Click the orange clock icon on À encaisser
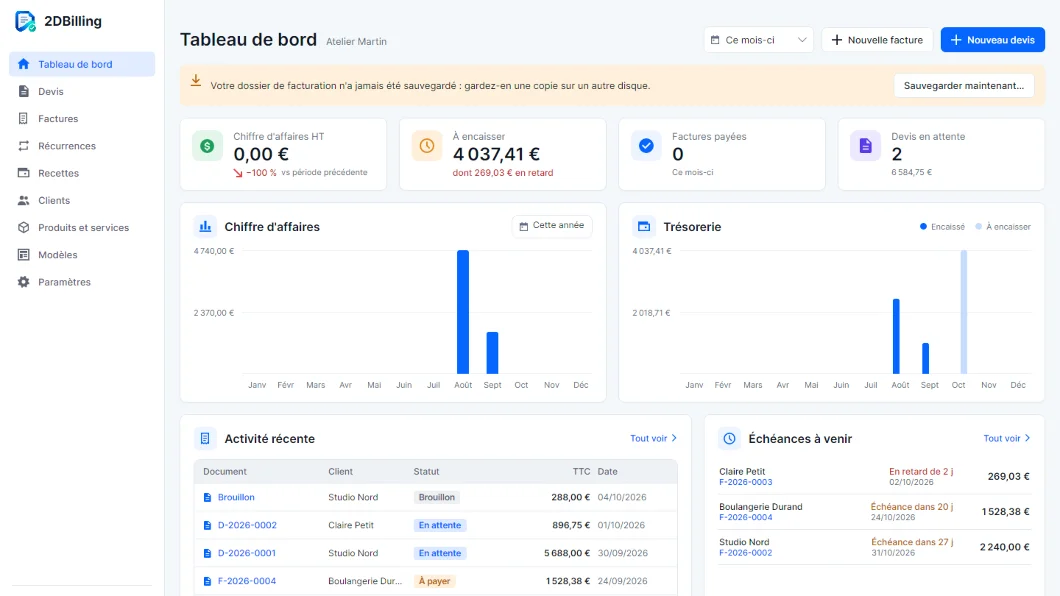The width and height of the screenshot is (1060, 596). click(427, 146)
